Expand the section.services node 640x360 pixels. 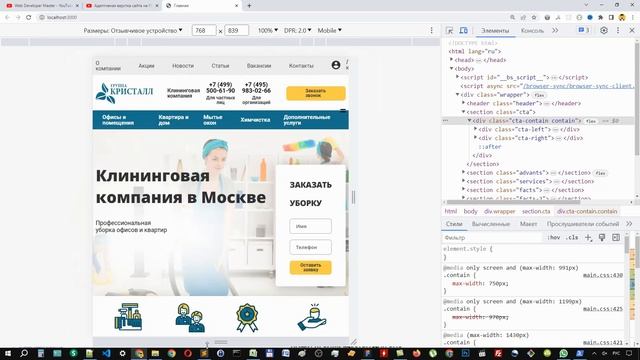pos(464,181)
